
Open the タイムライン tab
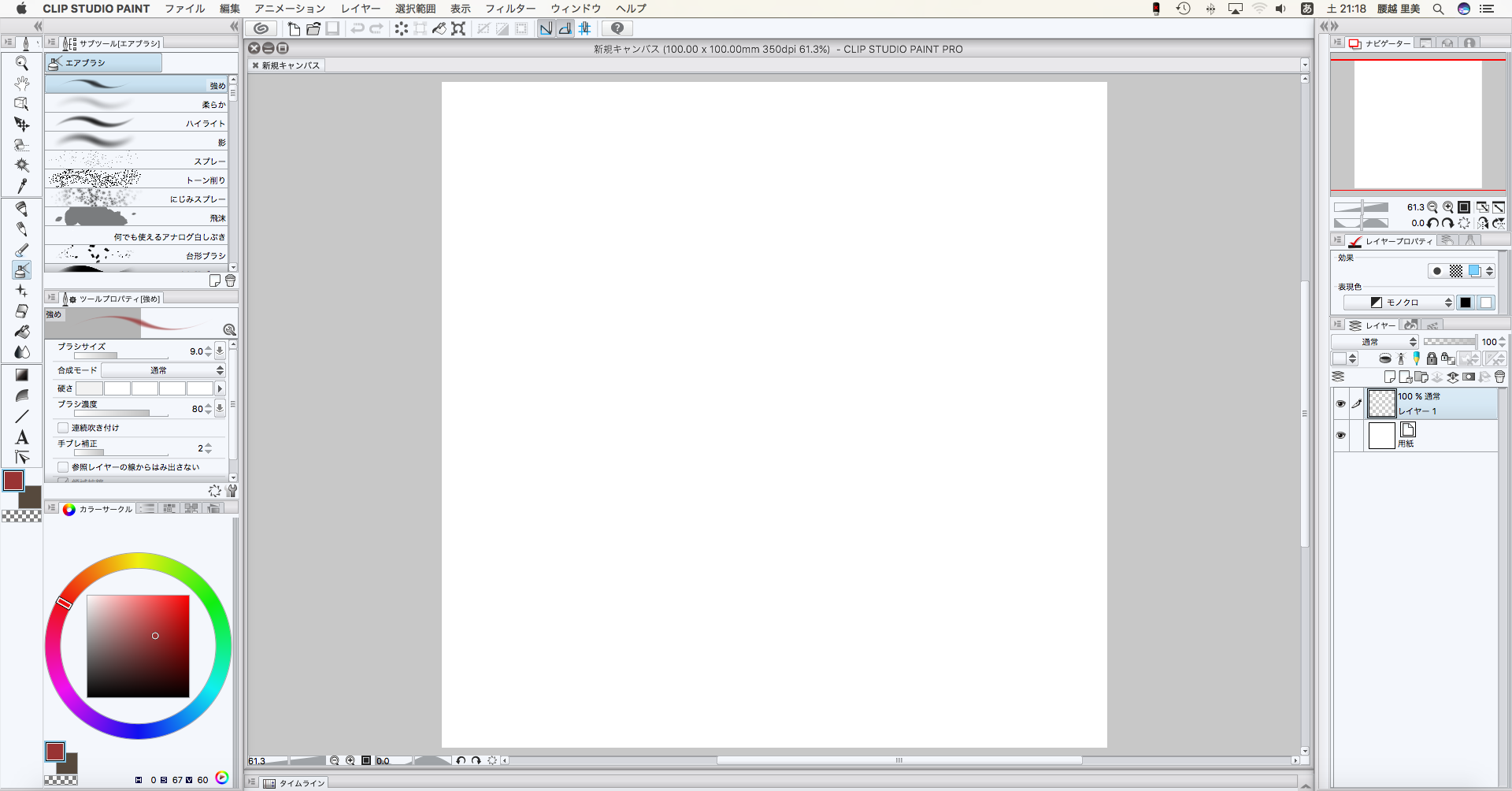(295, 783)
